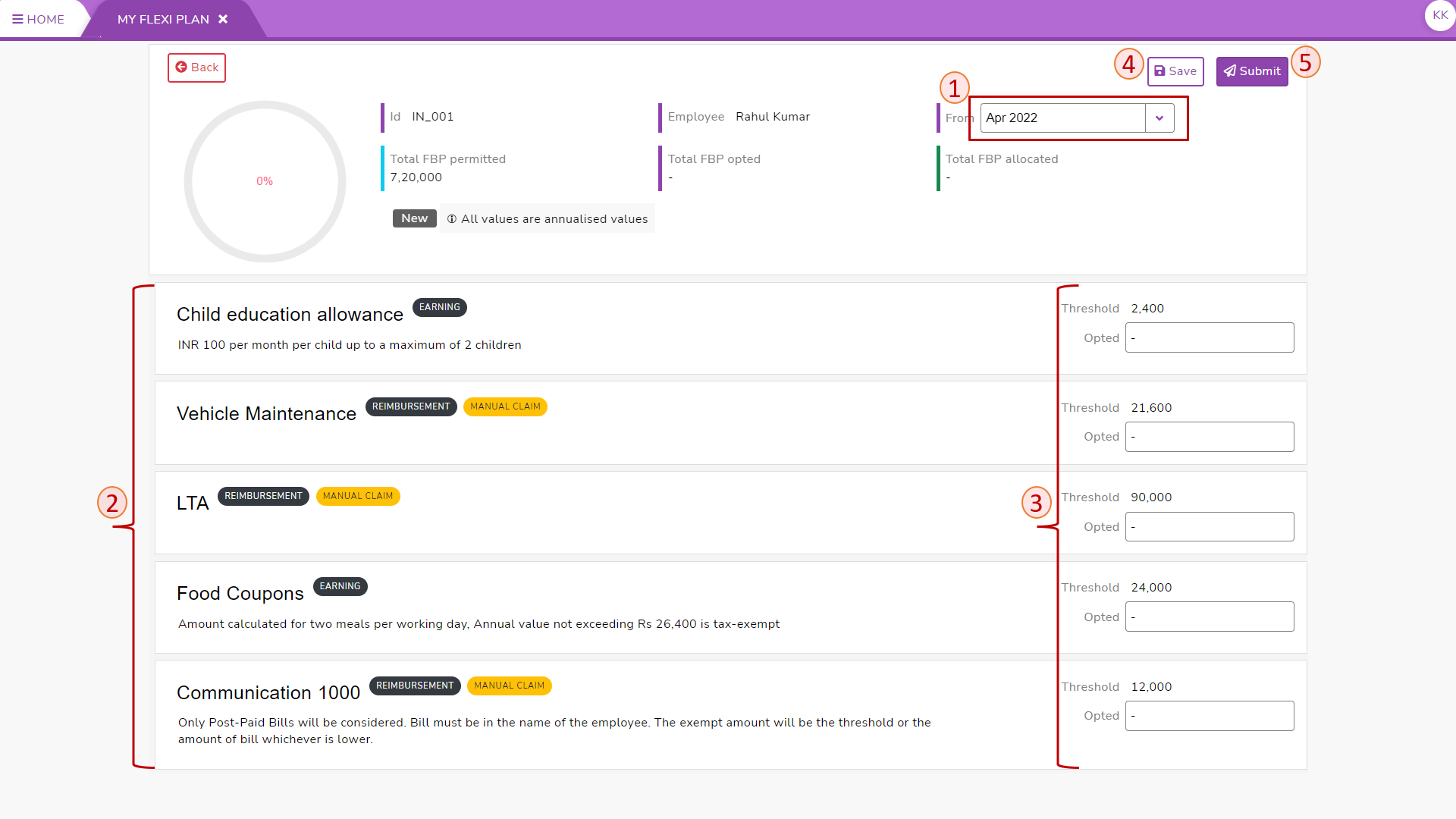Open the MY FLEXI PLAN tab
This screenshot has width=1456, height=819.
pyautogui.click(x=163, y=19)
